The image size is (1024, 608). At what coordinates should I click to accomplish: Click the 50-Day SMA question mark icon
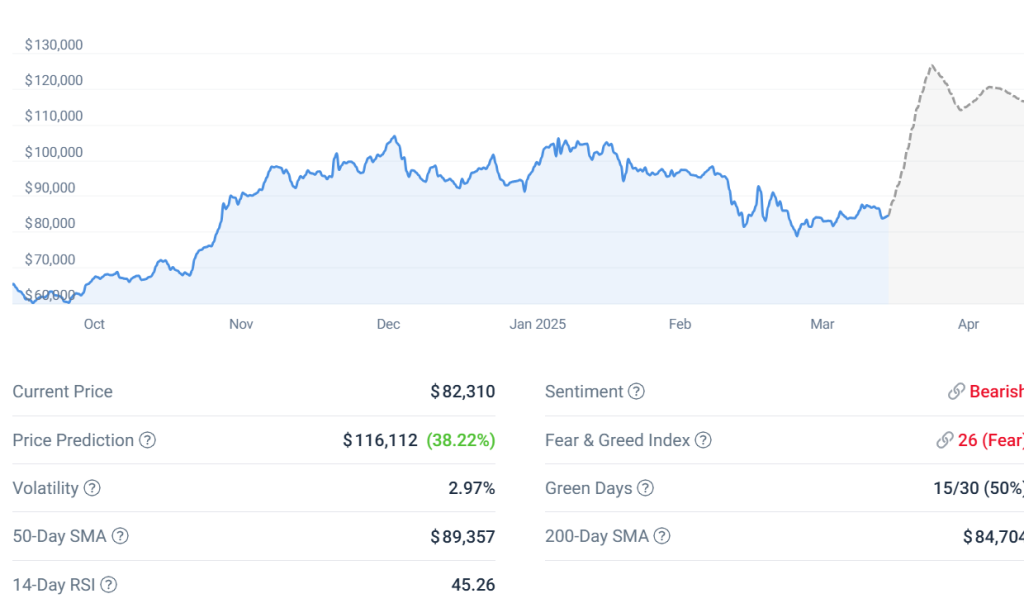(x=120, y=536)
